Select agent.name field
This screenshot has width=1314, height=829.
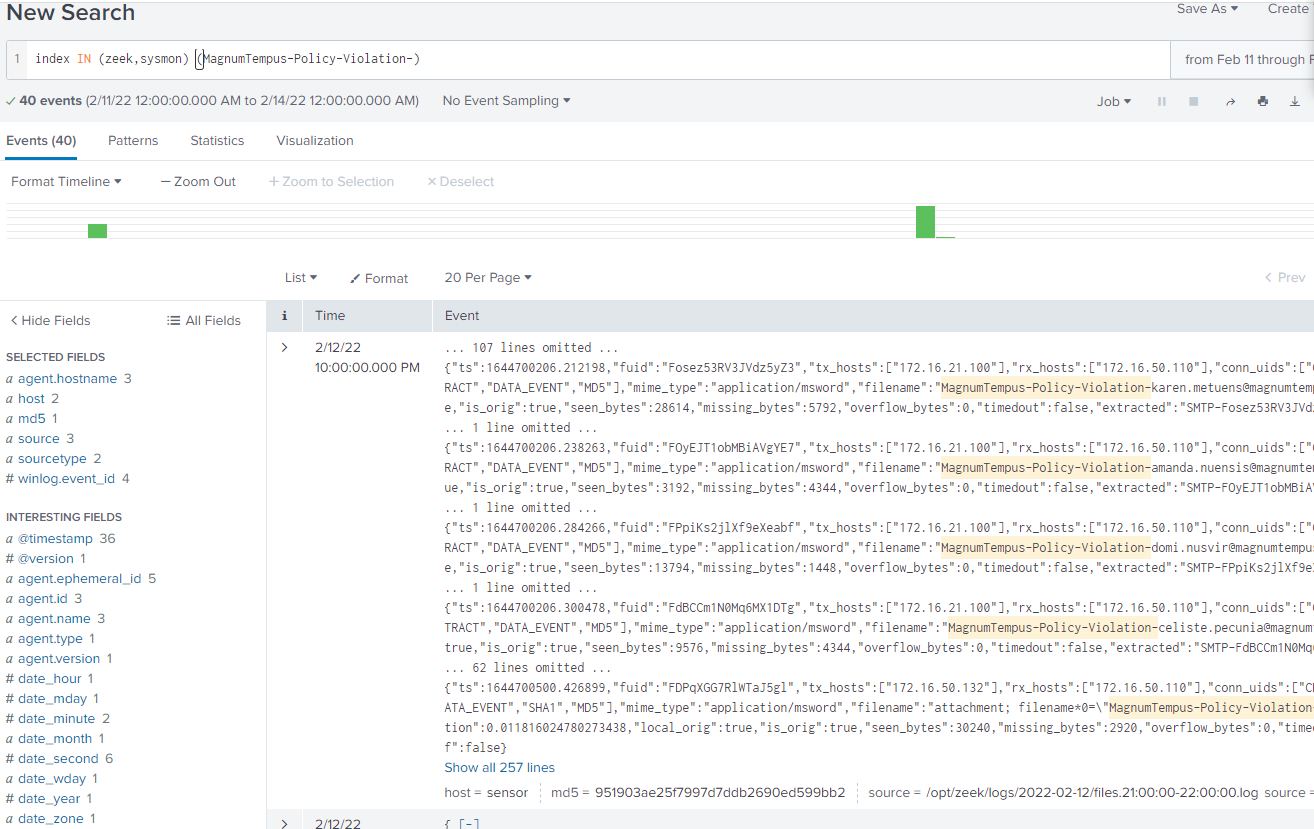coord(55,619)
